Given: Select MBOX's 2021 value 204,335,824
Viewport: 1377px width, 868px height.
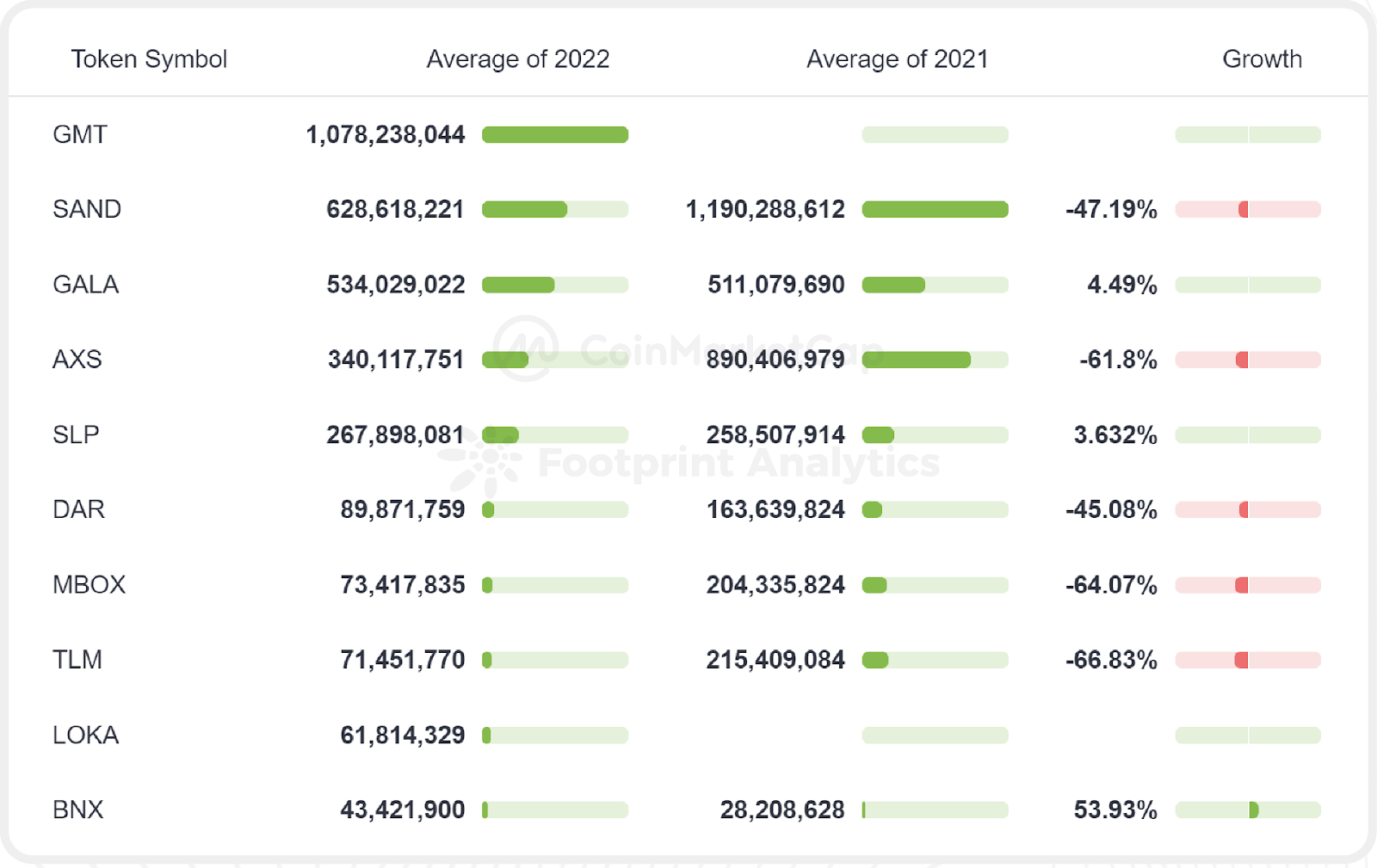Looking at the screenshot, I should click(x=775, y=585).
